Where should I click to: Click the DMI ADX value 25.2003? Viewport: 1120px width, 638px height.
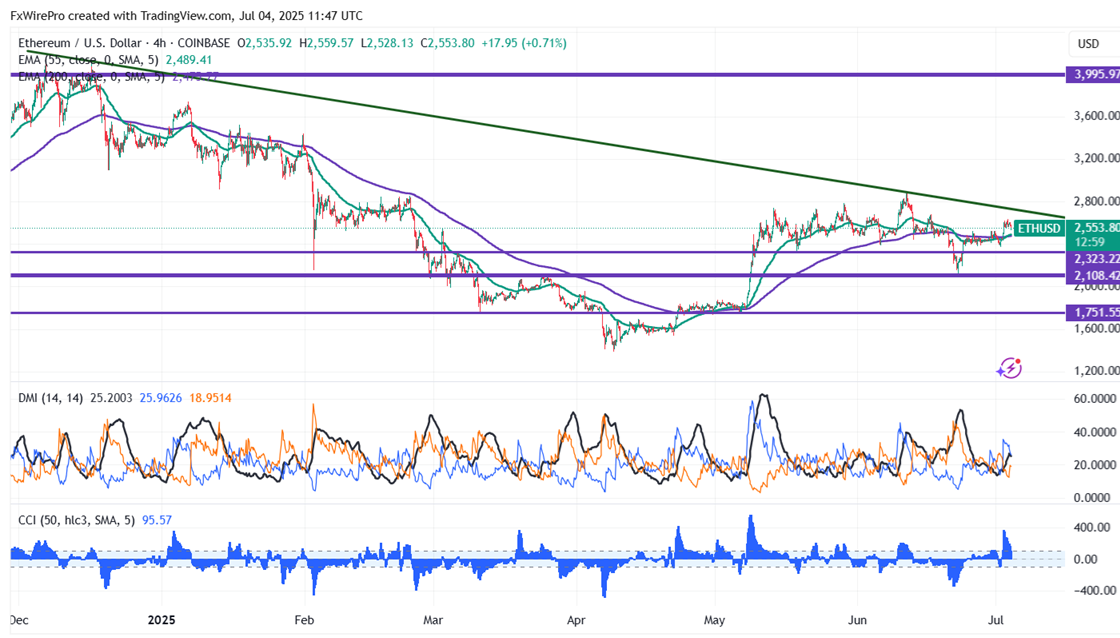tap(111, 398)
